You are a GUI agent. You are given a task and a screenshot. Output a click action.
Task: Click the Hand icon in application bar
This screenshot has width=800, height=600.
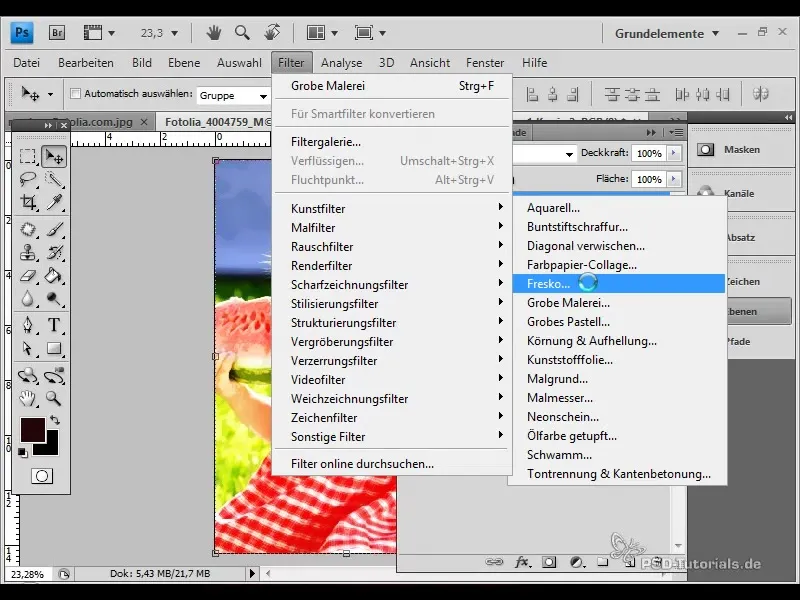[214, 33]
